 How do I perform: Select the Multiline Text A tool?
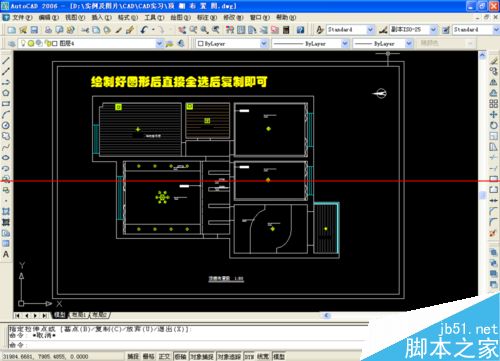[x=6, y=254]
